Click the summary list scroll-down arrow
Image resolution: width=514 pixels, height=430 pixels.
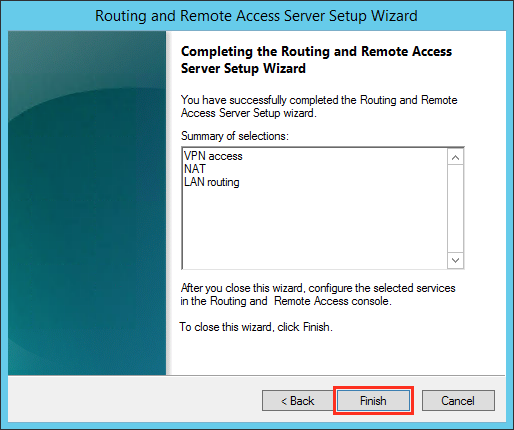455,260
